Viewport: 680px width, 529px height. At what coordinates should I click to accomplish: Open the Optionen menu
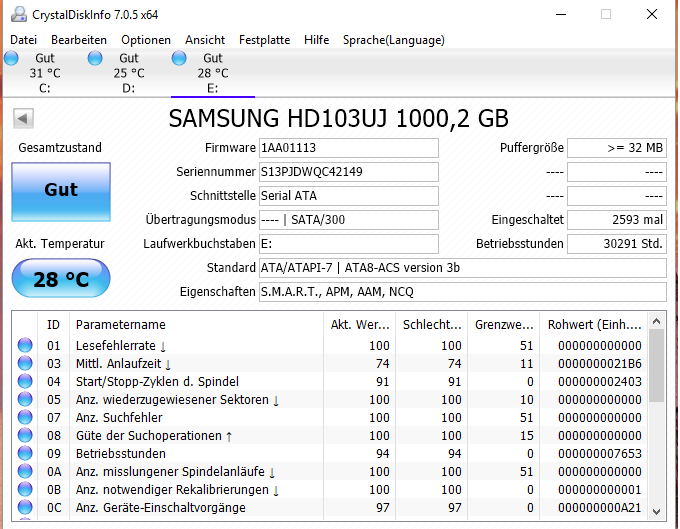click(146, 40)
